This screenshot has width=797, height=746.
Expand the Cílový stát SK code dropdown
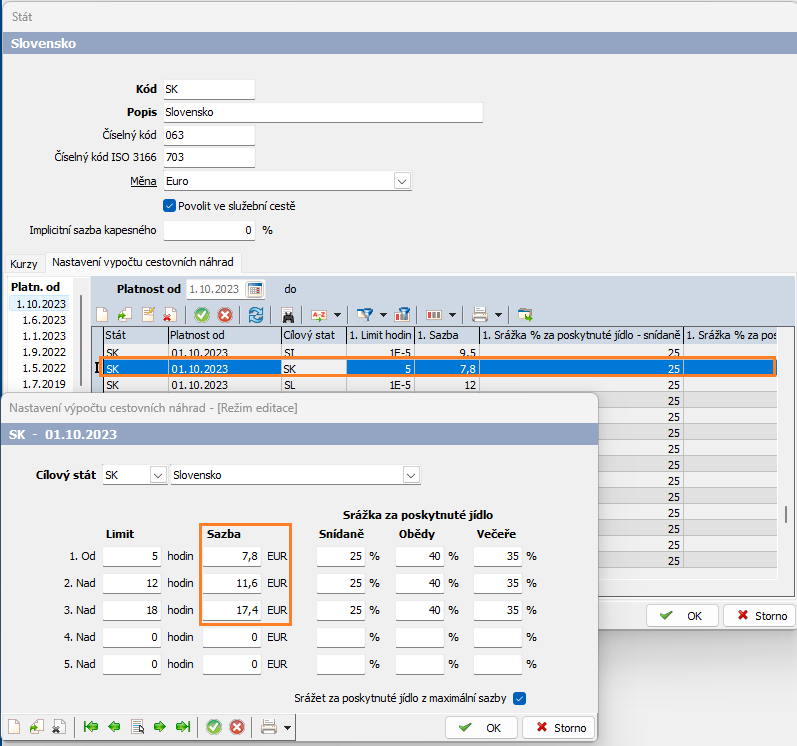(x=156, y=474)
